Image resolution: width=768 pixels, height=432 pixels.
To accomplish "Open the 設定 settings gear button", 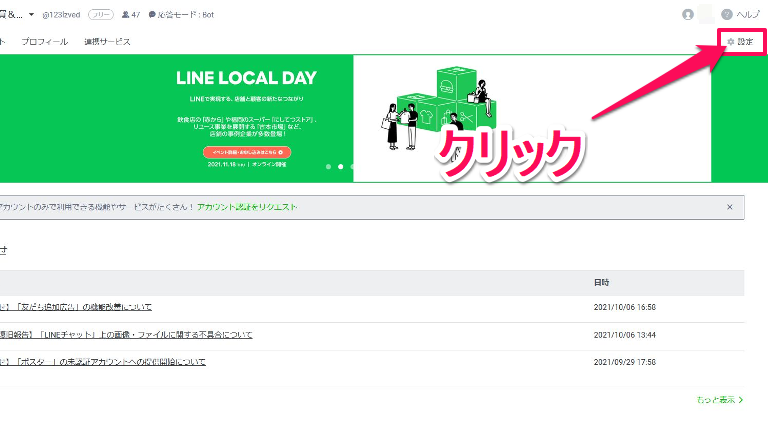I will coord(740,42).
